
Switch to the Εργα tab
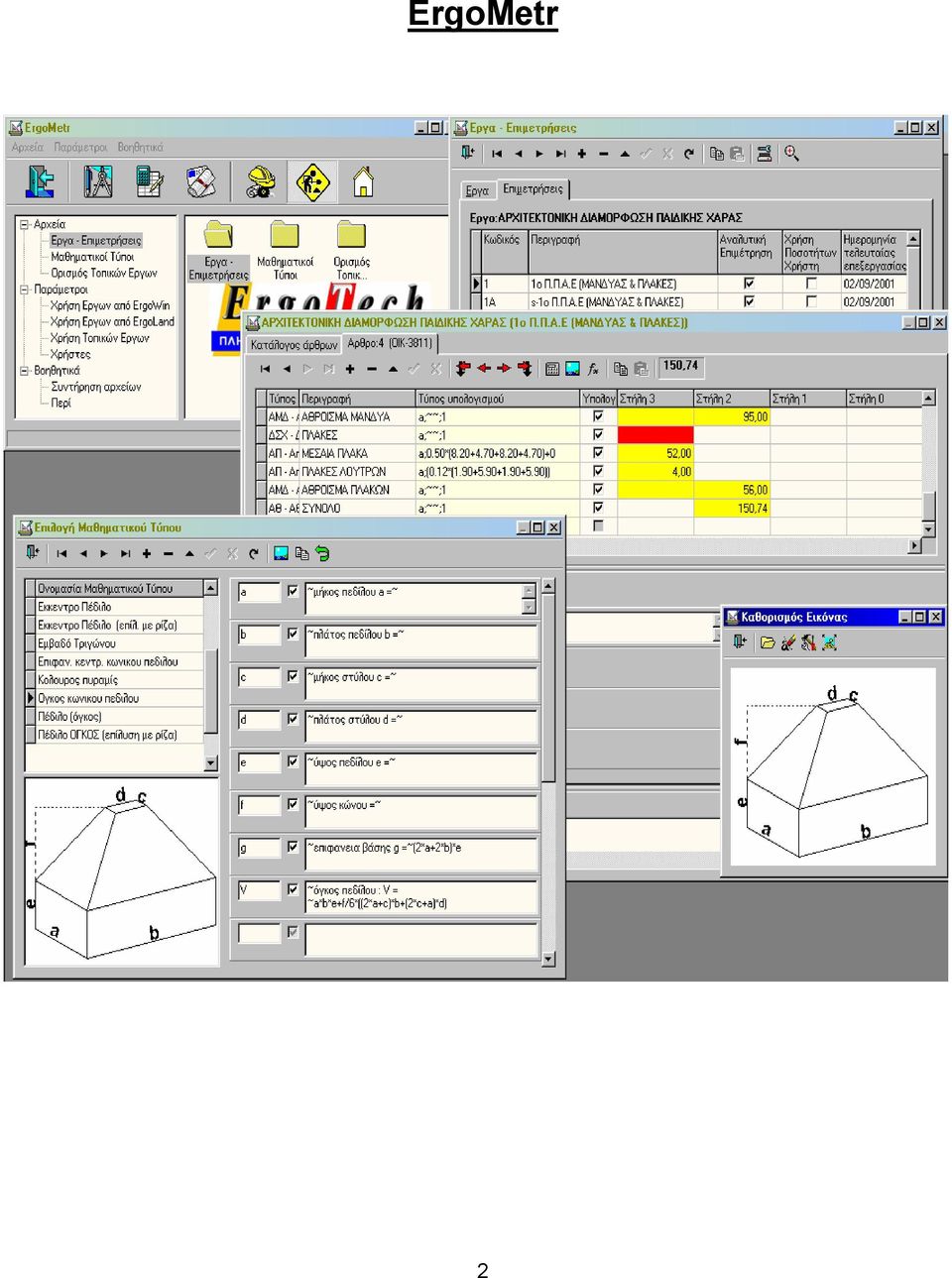(477, 190)
